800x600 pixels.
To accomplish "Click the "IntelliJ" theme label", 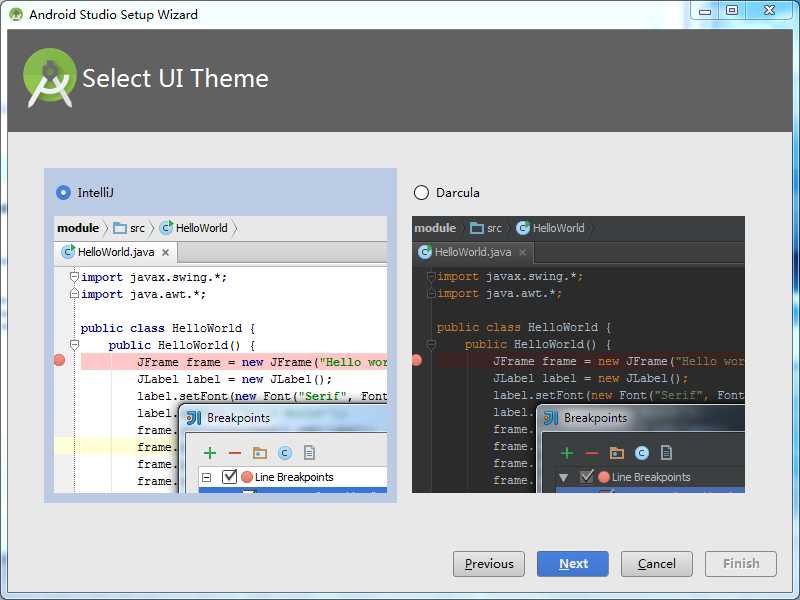I will click(x=95, y=193).
